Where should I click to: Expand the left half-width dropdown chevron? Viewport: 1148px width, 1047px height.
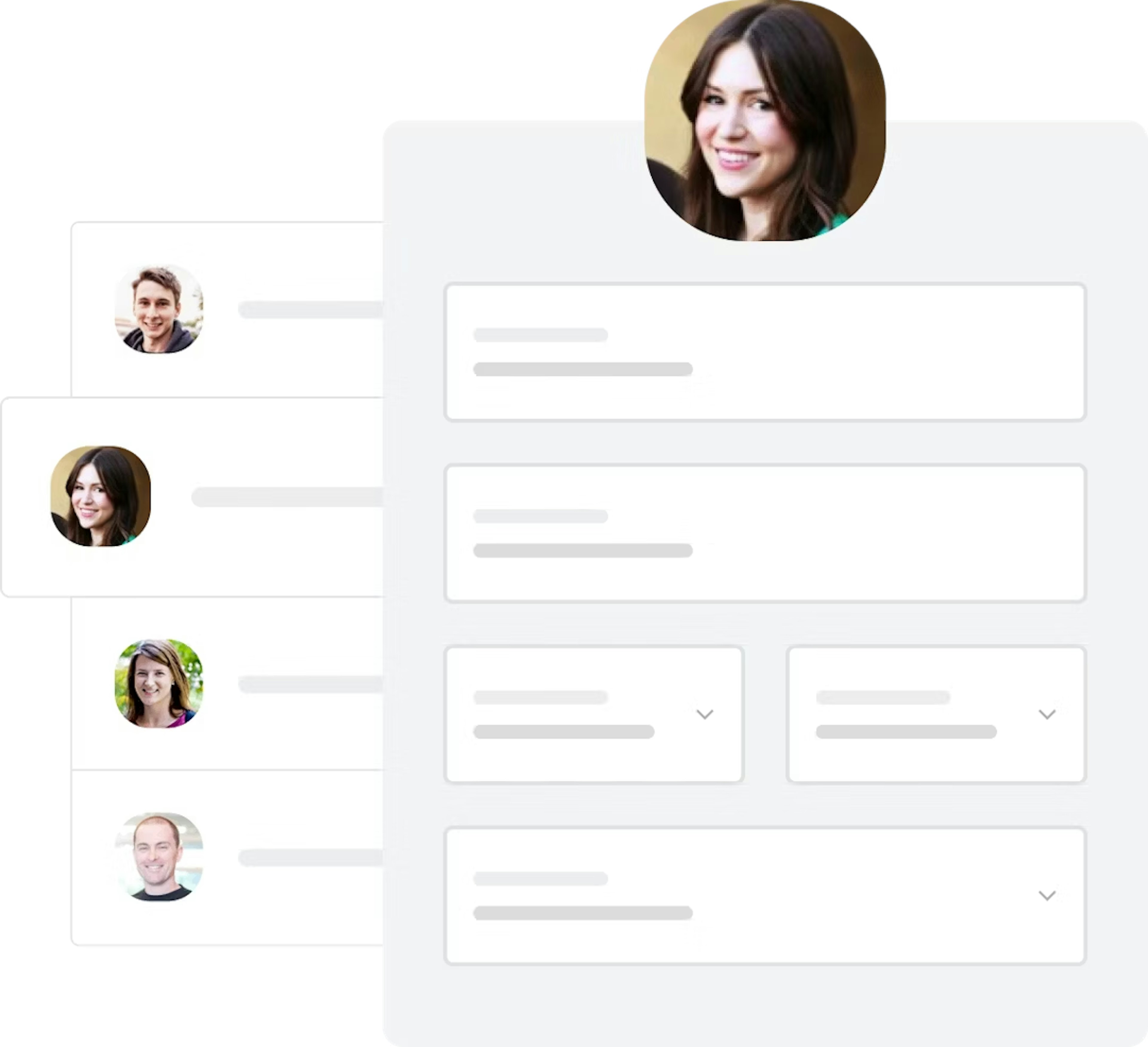click(704, 715)
